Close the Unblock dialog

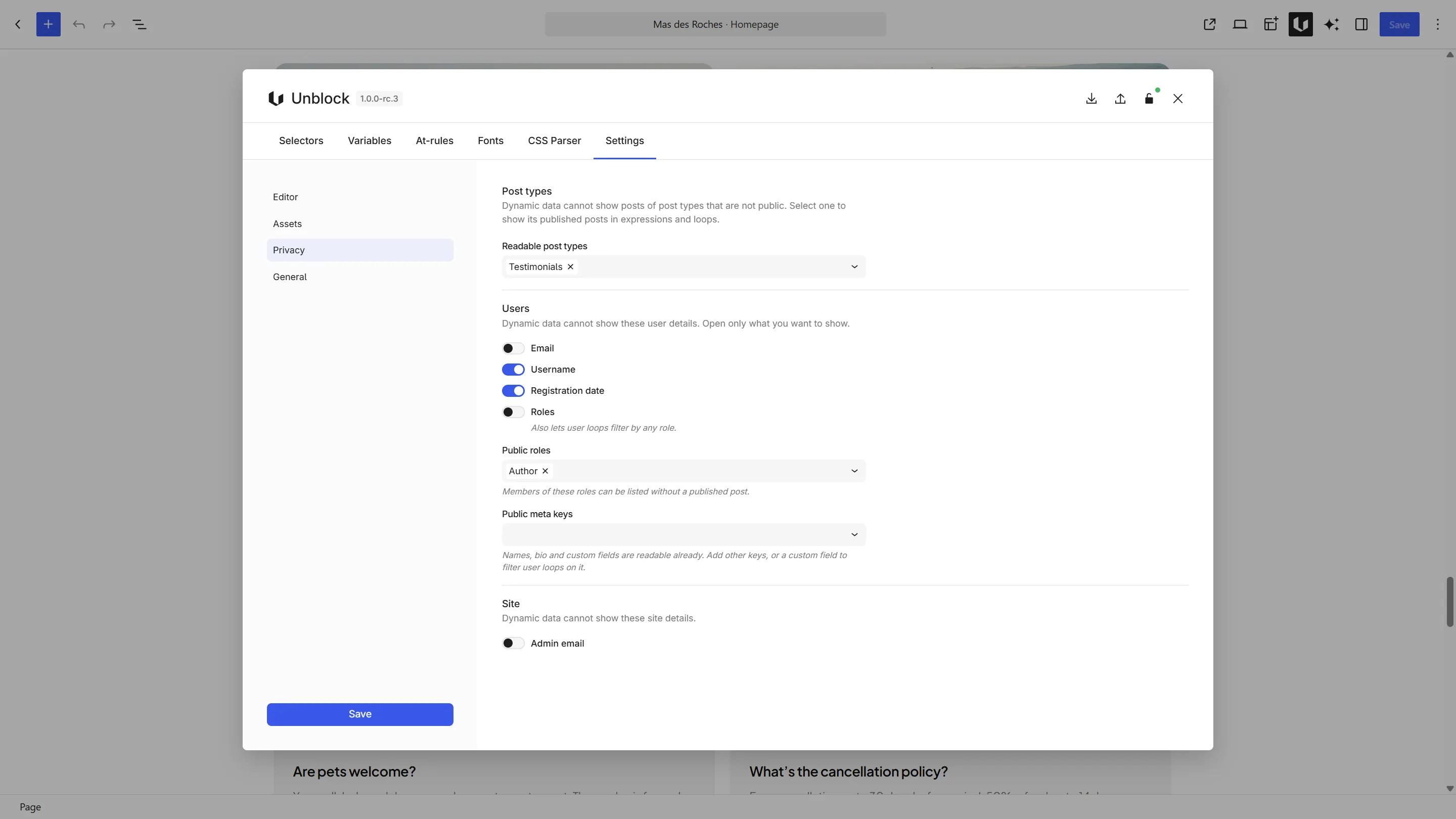[x=1178, y=99]
